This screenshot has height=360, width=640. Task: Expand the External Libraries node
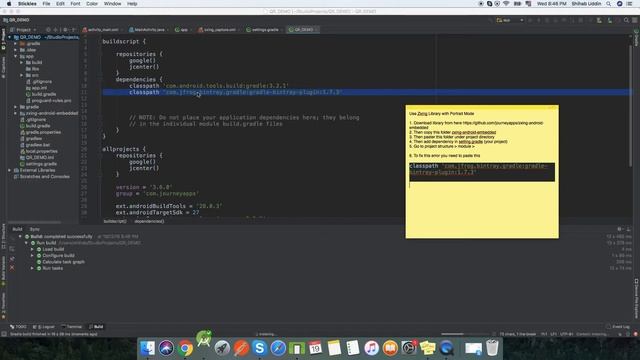(10, 170)
